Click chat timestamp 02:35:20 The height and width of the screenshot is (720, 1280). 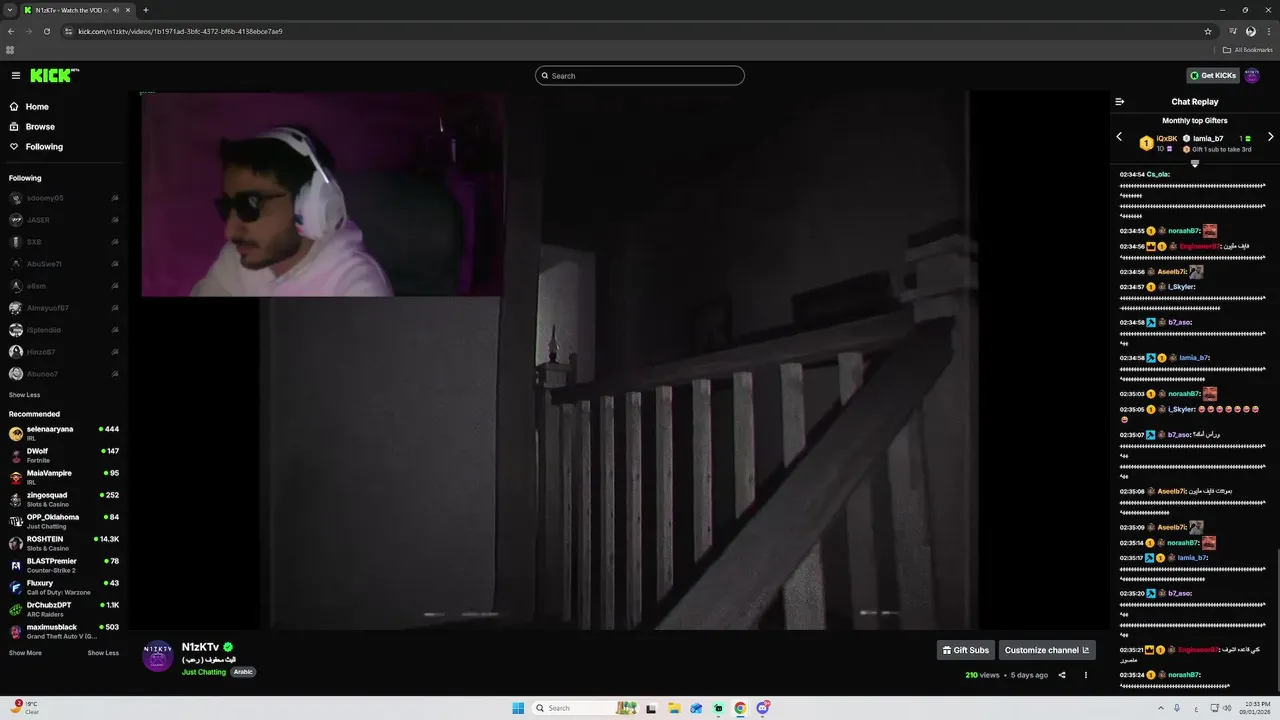(x=1132, y=593)
